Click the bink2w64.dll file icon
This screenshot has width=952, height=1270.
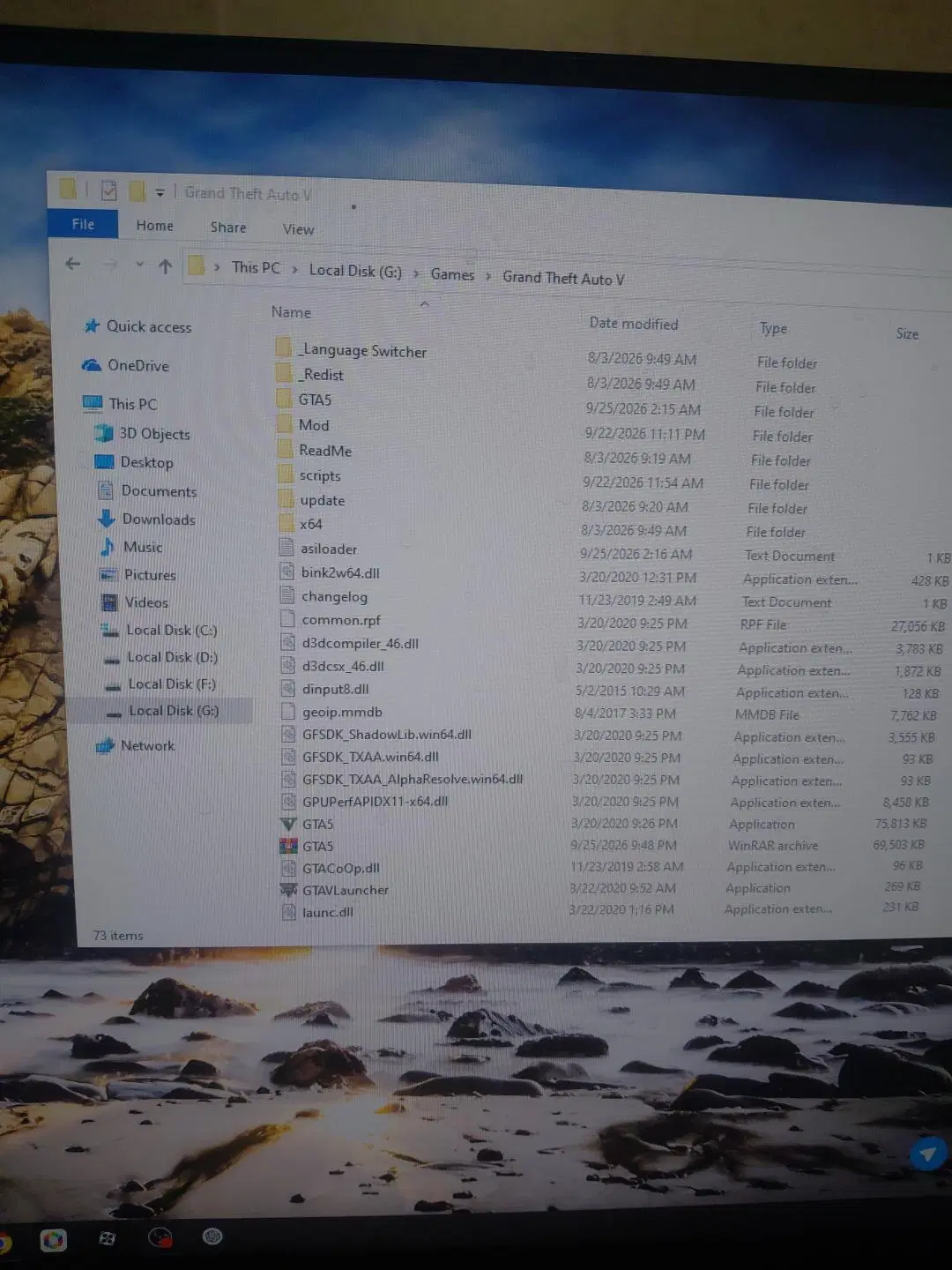pyautogui.click(x=286, y=571)
